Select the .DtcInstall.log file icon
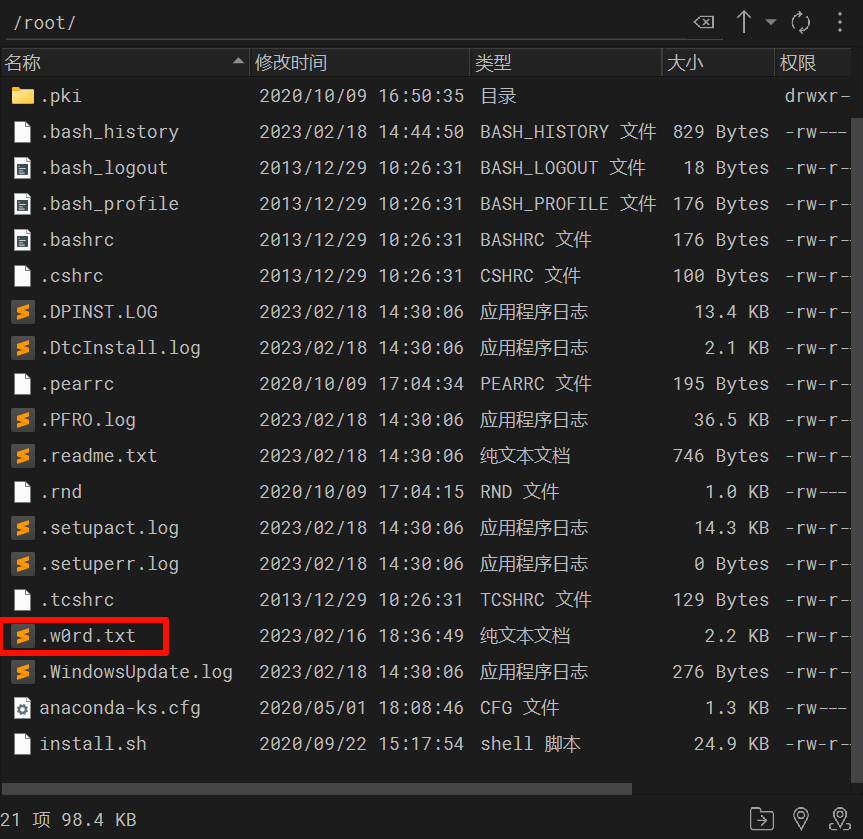 (x=23, y=348)
